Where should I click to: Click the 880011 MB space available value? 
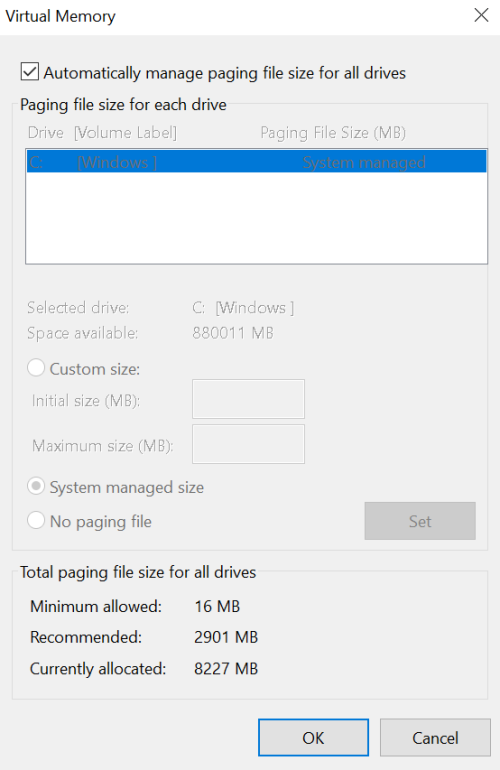pyautogui.click(x=233, y=333)
